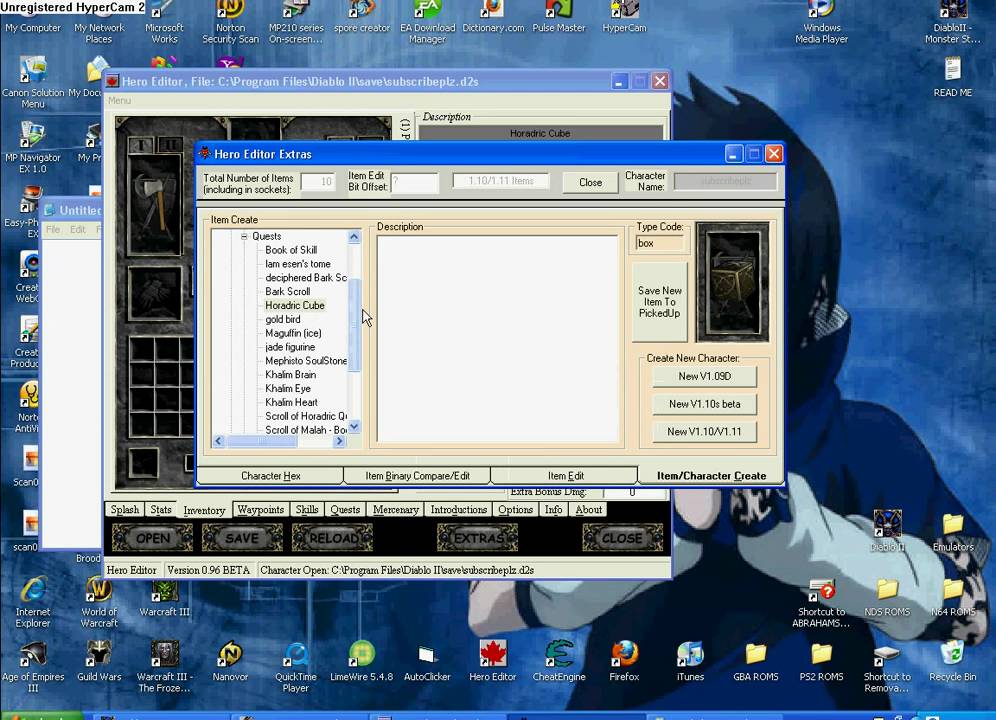The height and width of the screenshot is (720, 996).
Task: Open the iTunes desktop shortcut
Action: click(x=690, y=662)
